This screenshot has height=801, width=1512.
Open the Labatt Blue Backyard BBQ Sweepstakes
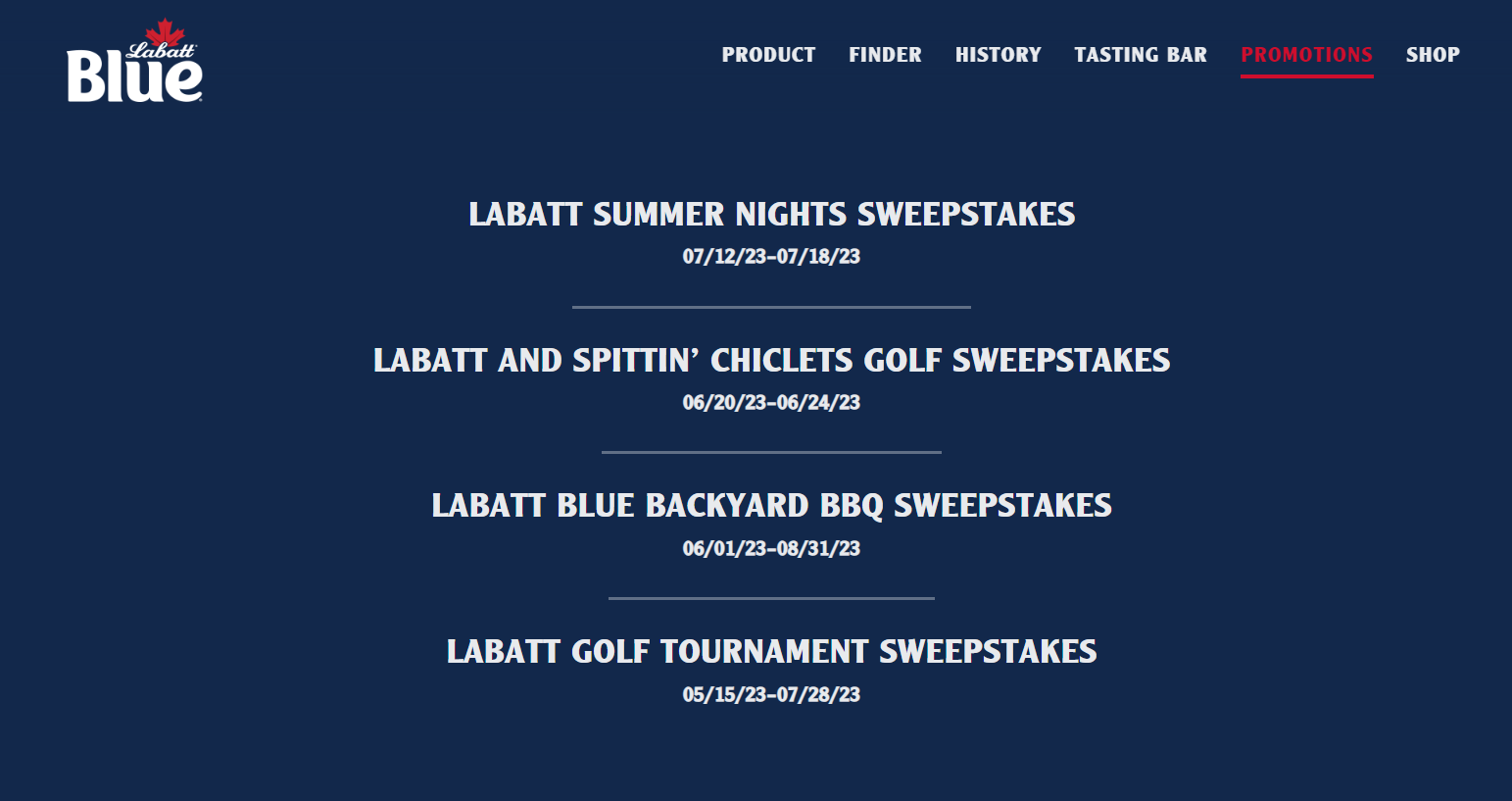point(771,505)
